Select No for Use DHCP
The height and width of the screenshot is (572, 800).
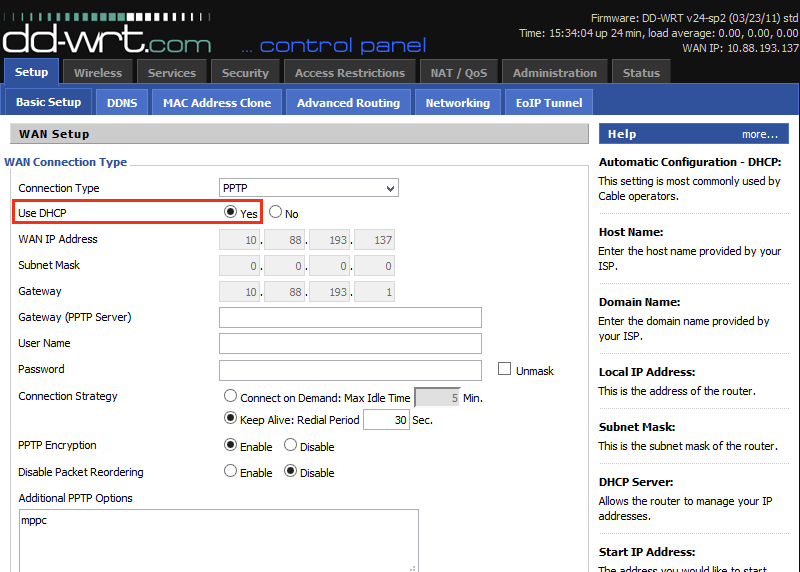[x=276, y=212]
